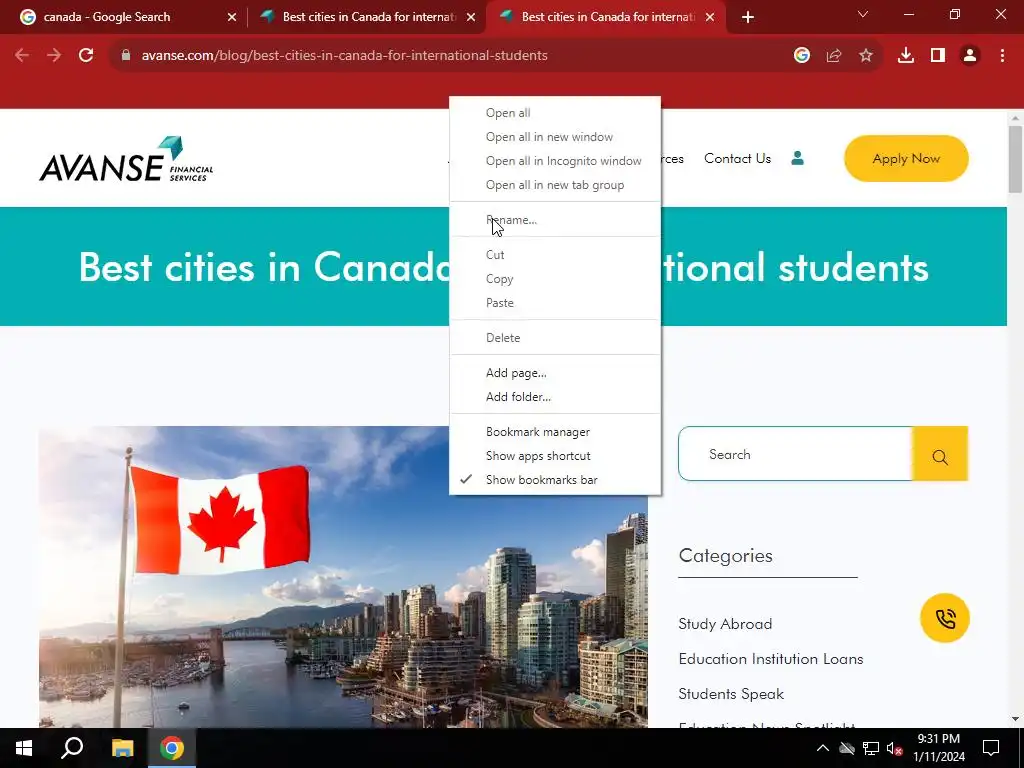Select Copy in context menu
Viewport: 1024px width, 768px height.
tap(555, 279)
